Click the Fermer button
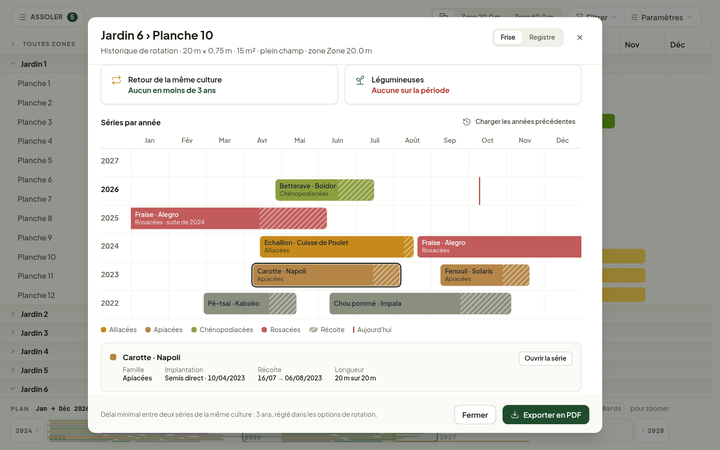This screenshot has height=450, width=720. tap(475, 415)
